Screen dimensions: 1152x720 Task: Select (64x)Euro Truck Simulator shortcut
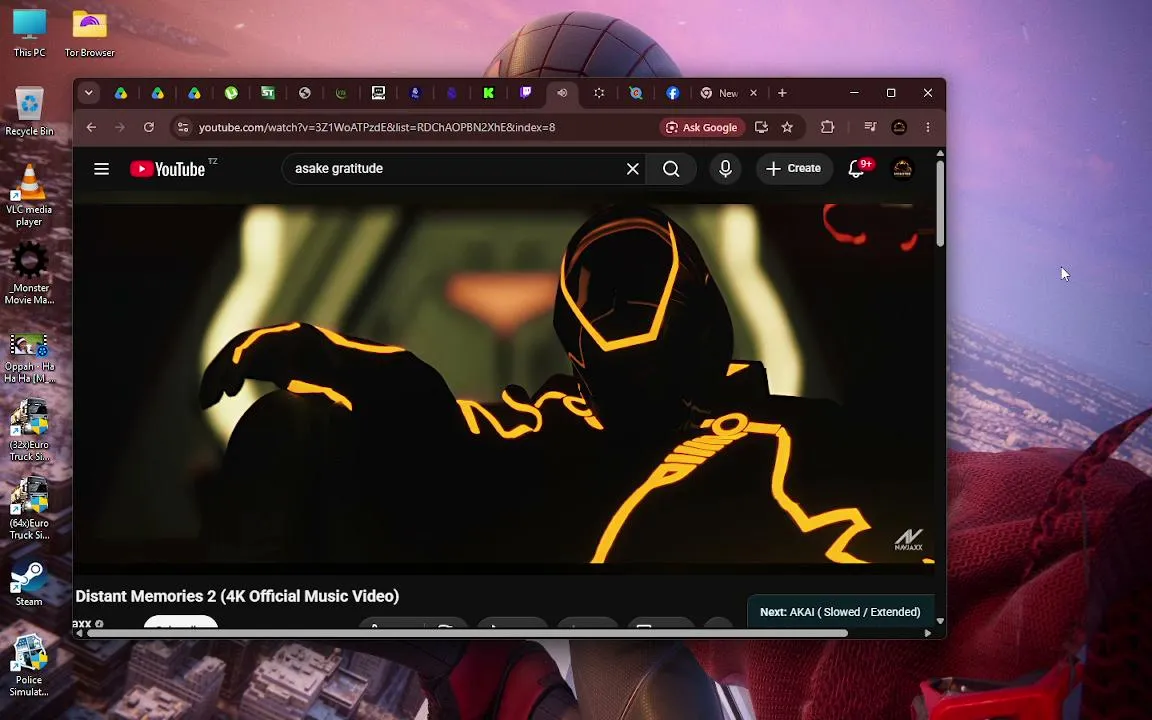coord(29,508)
